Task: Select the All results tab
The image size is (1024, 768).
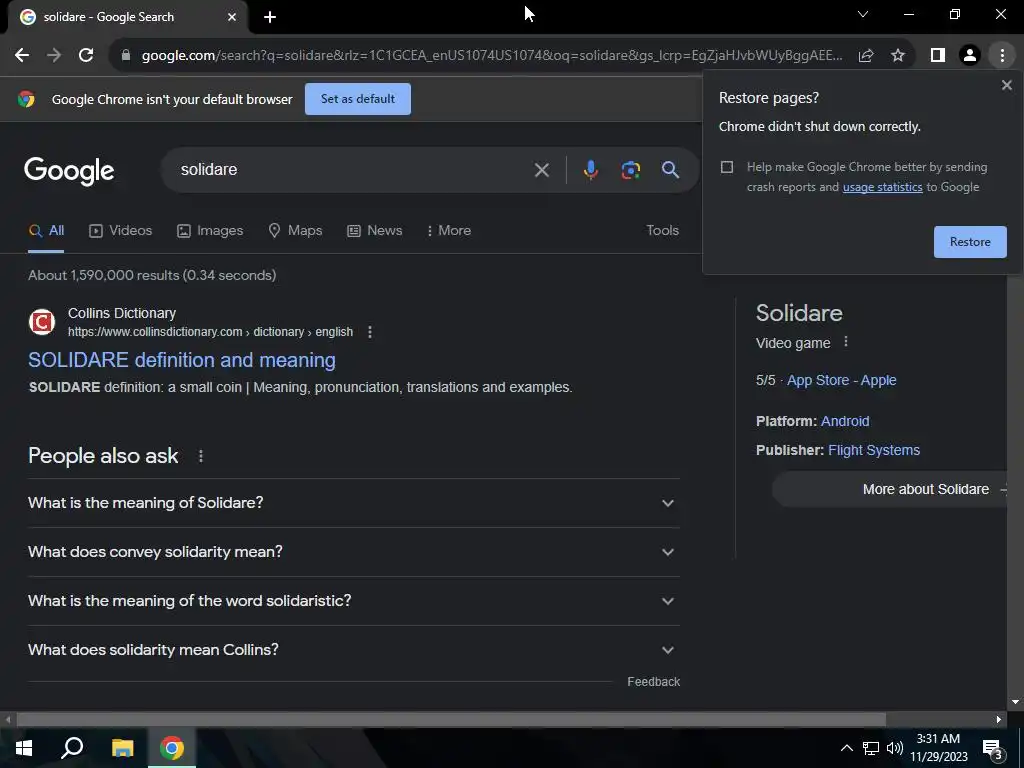Action: point(46,231)
